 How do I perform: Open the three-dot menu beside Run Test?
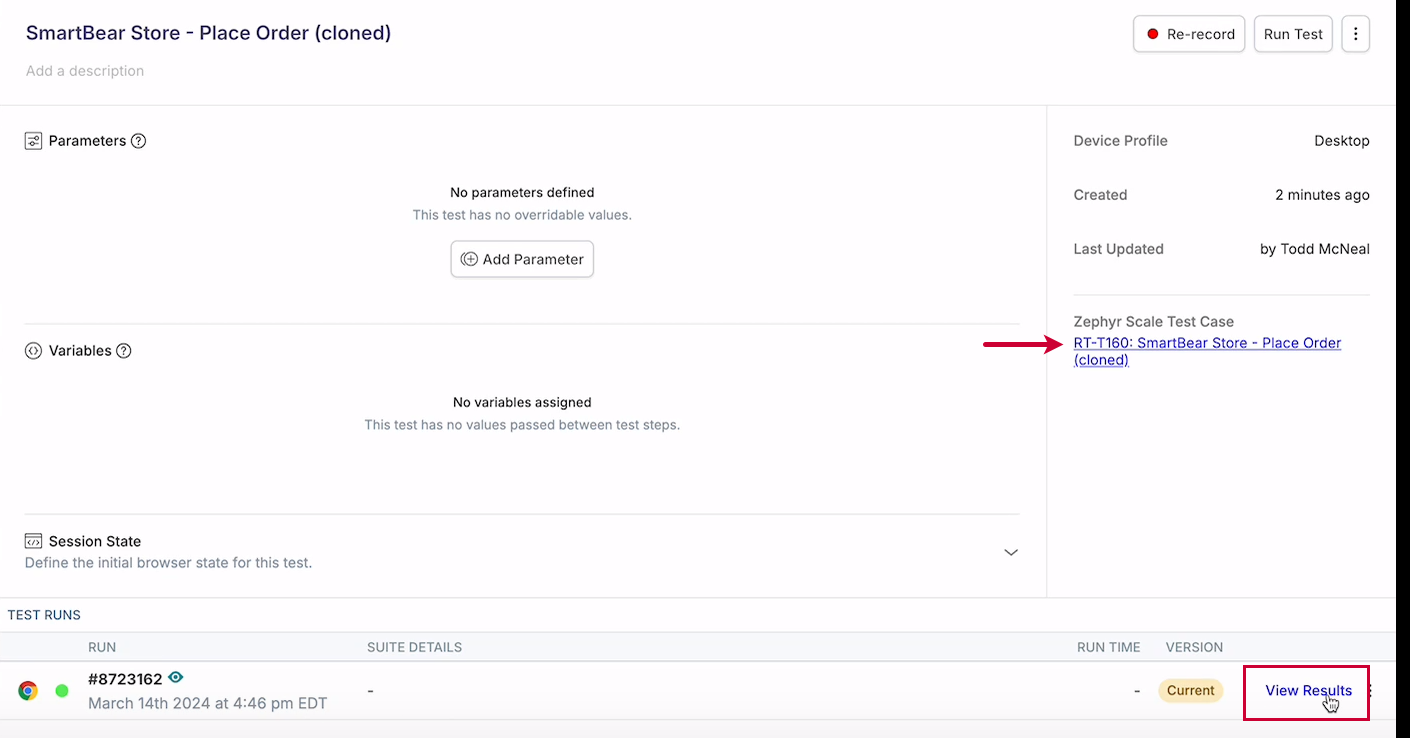click(x=1355, y=34)
